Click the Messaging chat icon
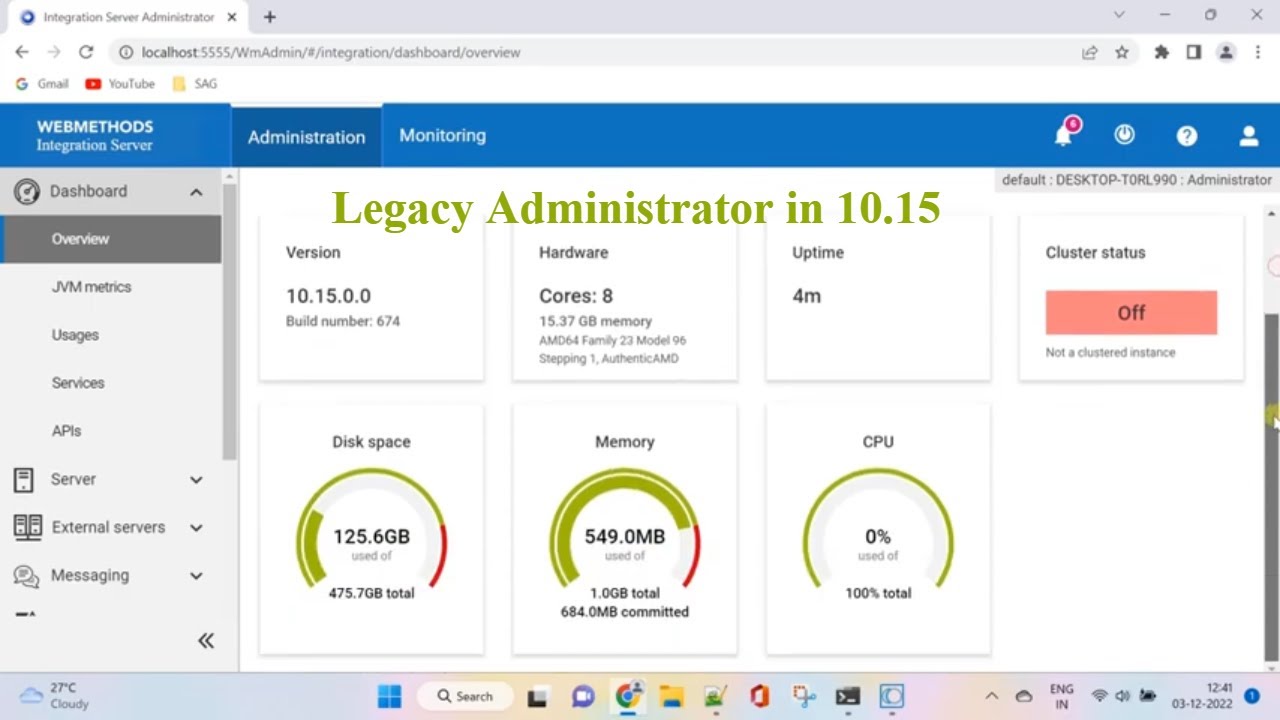1280x720 pixels. (x=26, y=576)
